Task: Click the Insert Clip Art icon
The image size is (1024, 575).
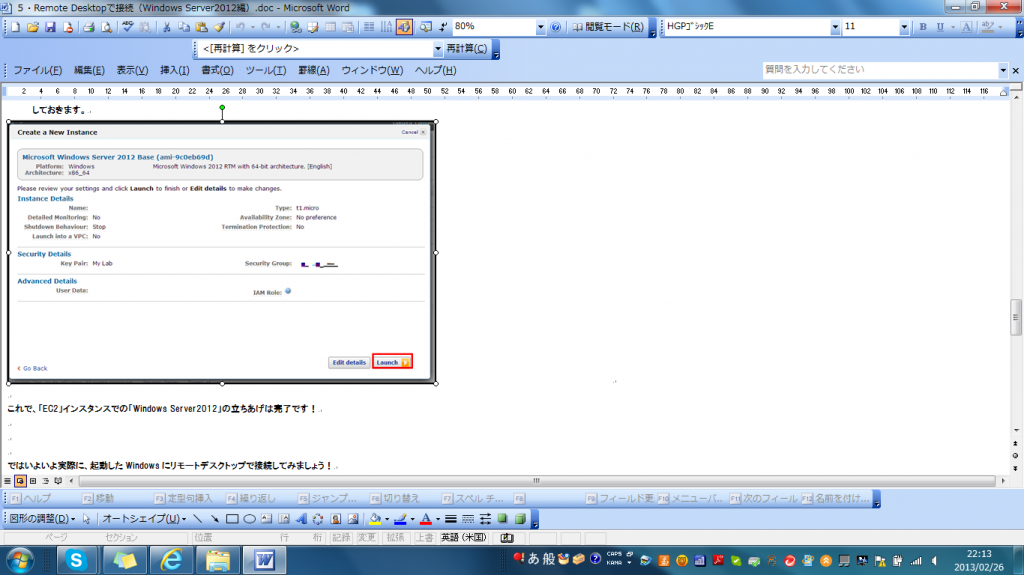Action: point(336,519)
